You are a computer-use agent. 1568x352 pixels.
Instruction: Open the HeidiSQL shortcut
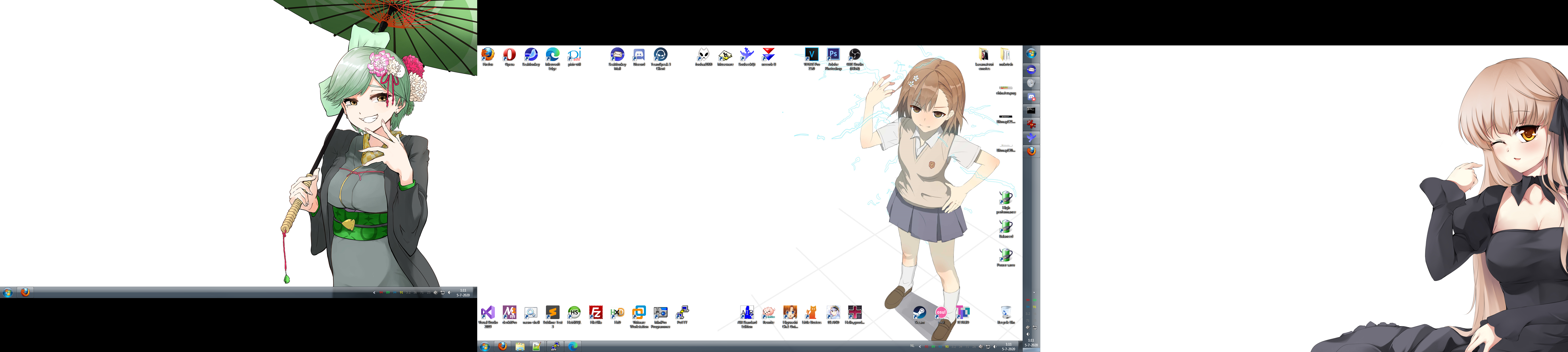(574, 315)
